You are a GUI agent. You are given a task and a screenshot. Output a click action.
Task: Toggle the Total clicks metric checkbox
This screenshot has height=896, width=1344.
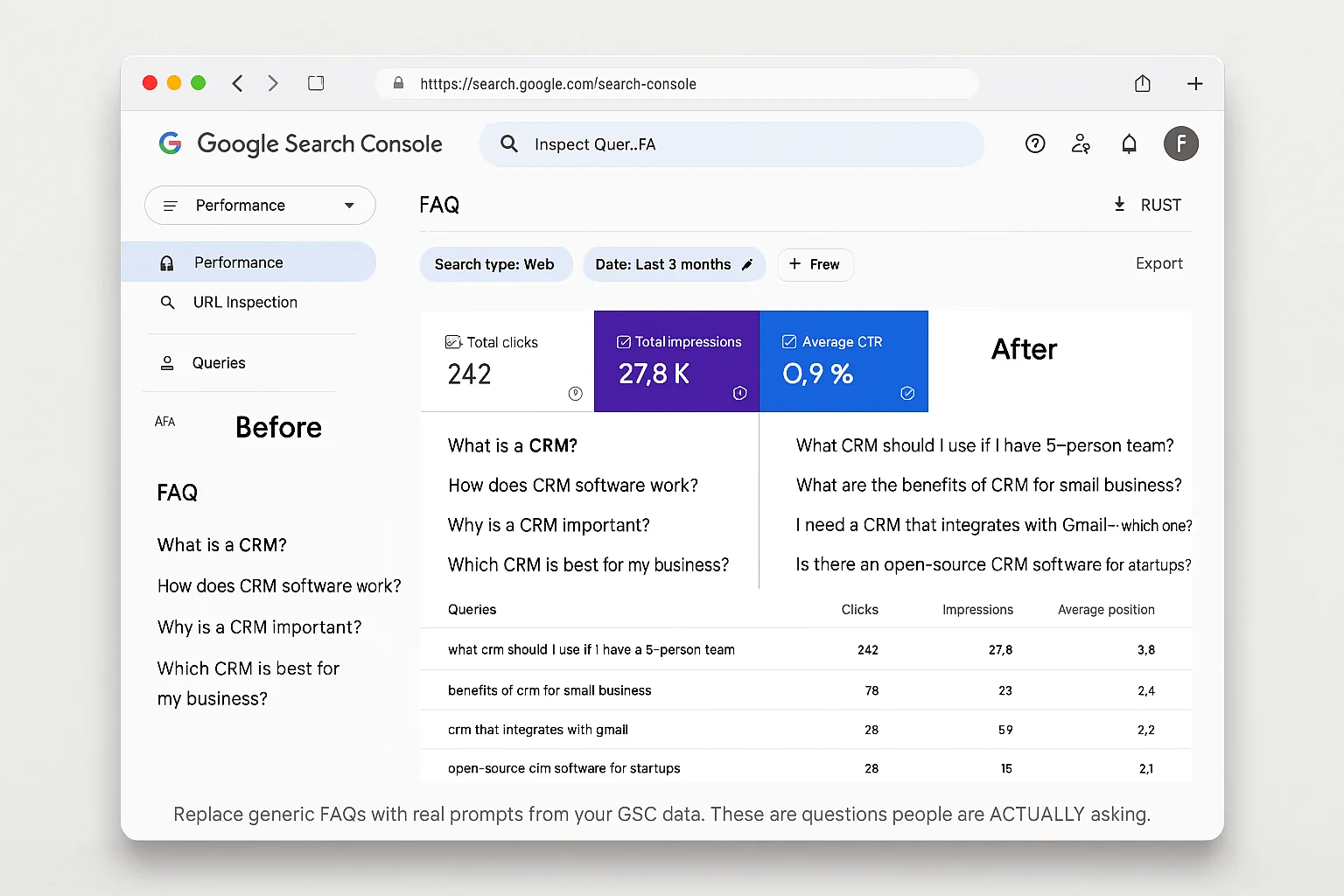coord(454,341)
